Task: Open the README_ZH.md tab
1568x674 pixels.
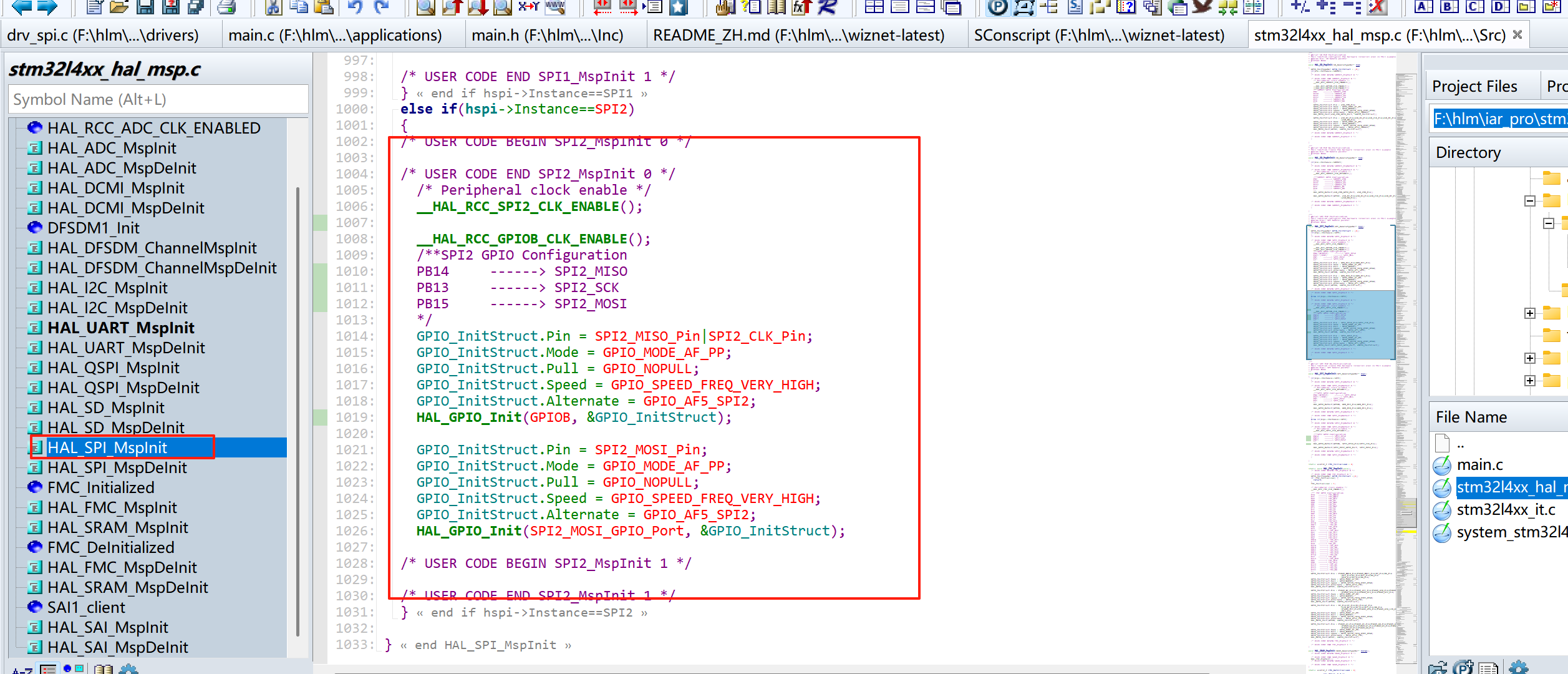Action: coord(798,36)
